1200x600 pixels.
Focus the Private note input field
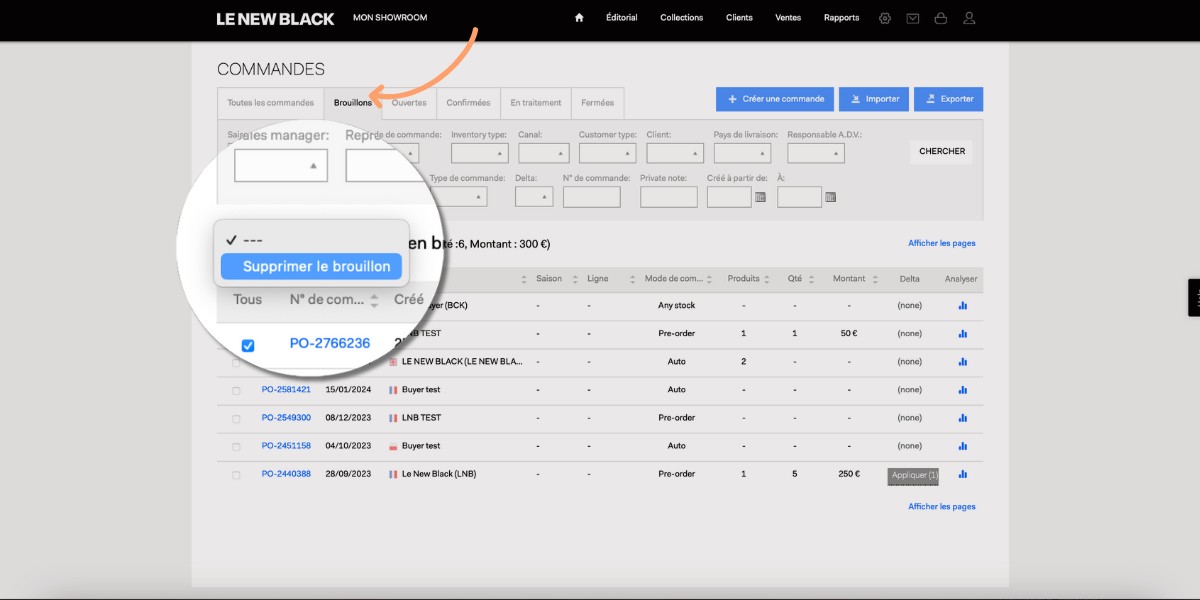[x=669, y=197]
